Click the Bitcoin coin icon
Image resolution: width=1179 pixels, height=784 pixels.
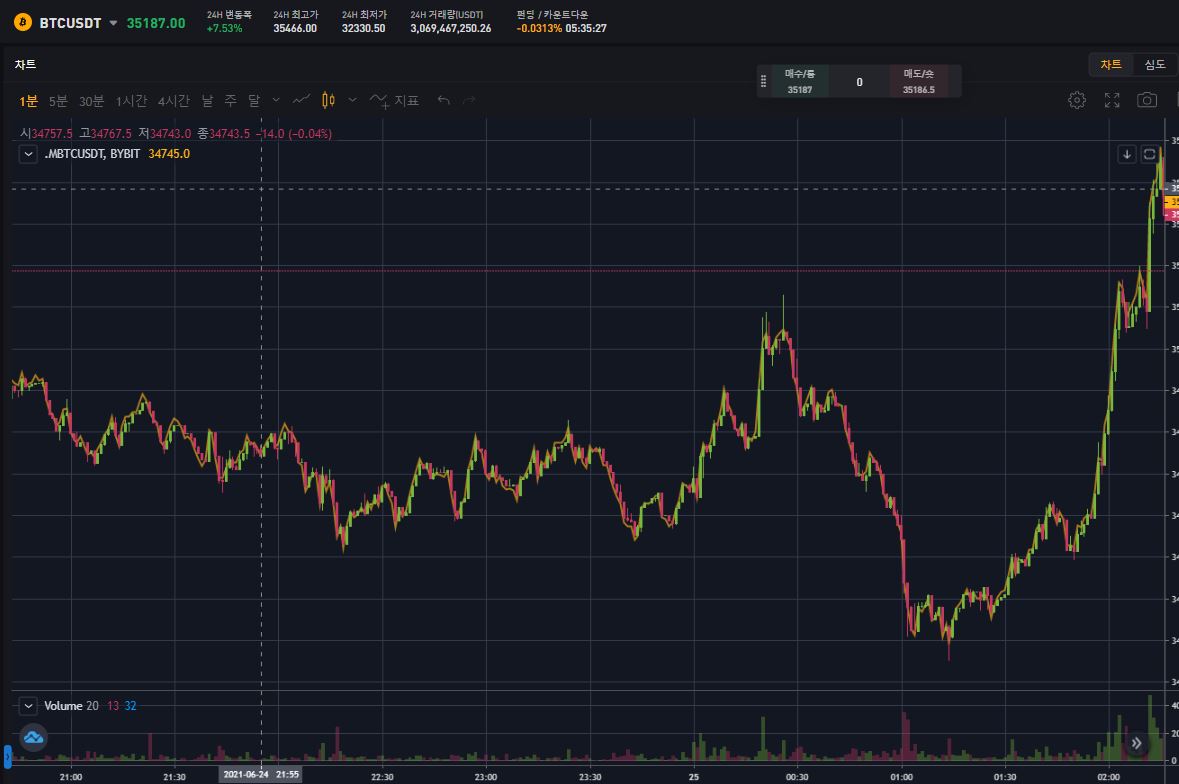(x=22, y=23)
